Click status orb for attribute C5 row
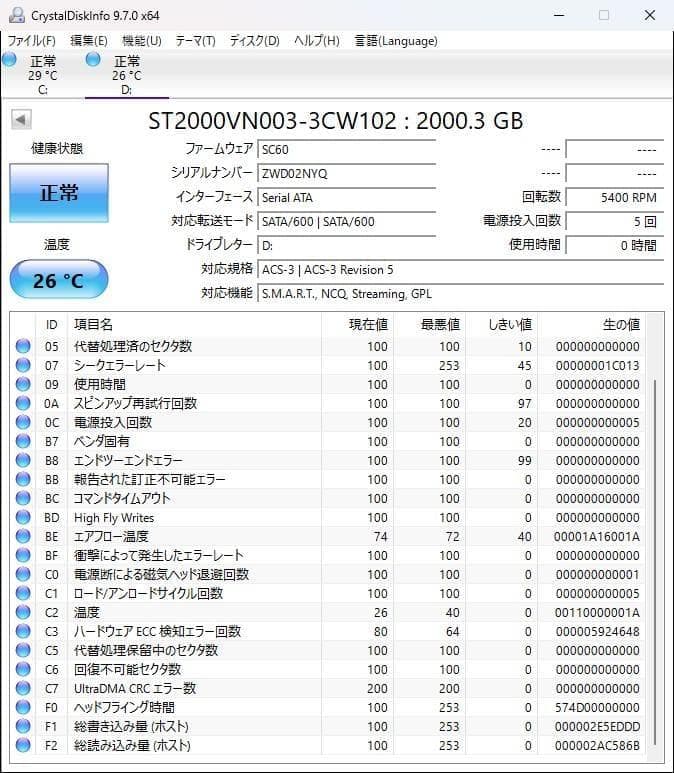 (23, 650)
